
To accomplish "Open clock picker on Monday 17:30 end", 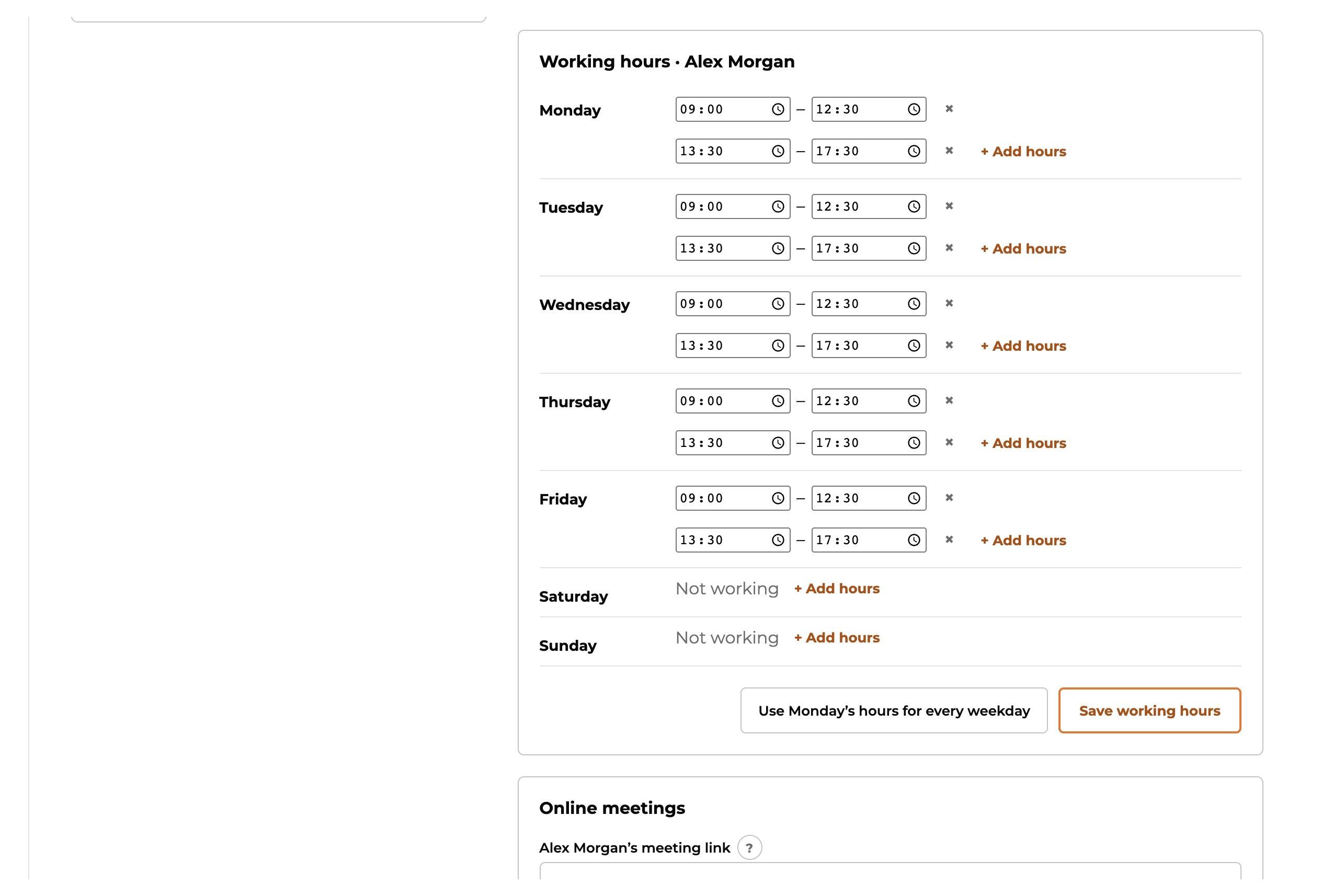I will tap(914, 151).
